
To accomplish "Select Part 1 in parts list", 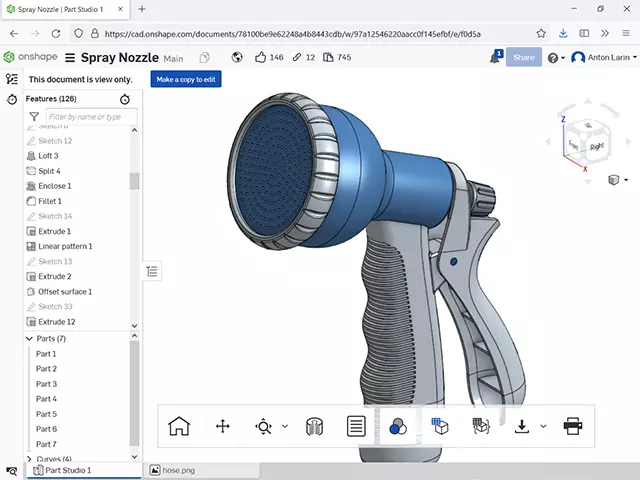I will point(46,354).
